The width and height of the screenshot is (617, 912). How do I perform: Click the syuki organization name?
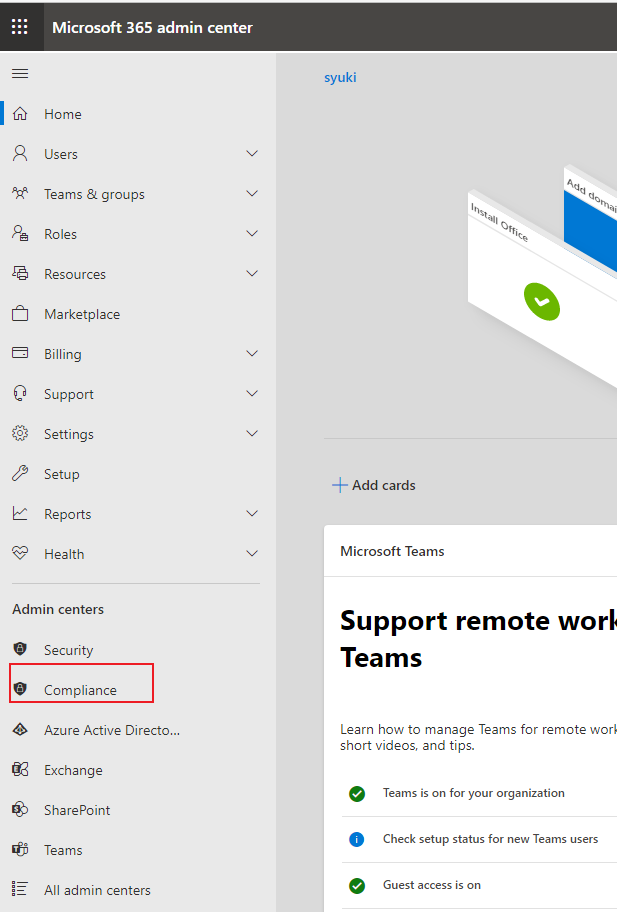[x=340, y=77]
